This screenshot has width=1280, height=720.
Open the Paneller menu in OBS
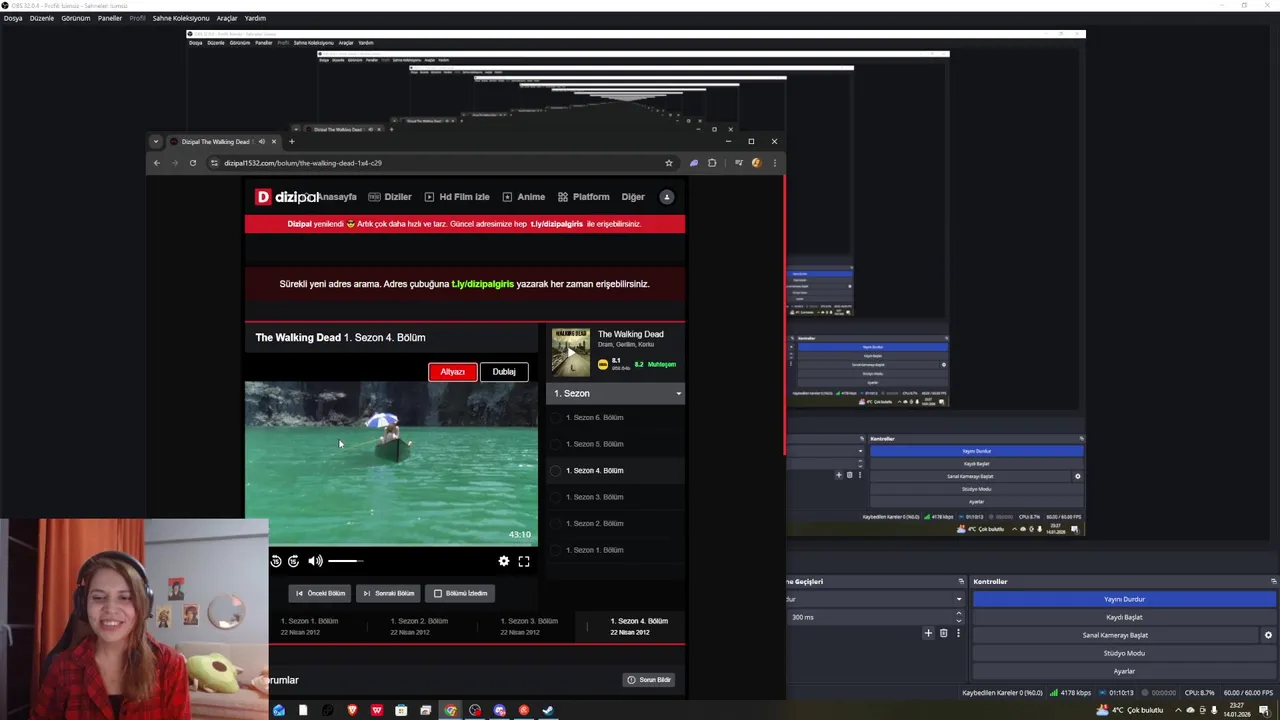coord(110,18)
